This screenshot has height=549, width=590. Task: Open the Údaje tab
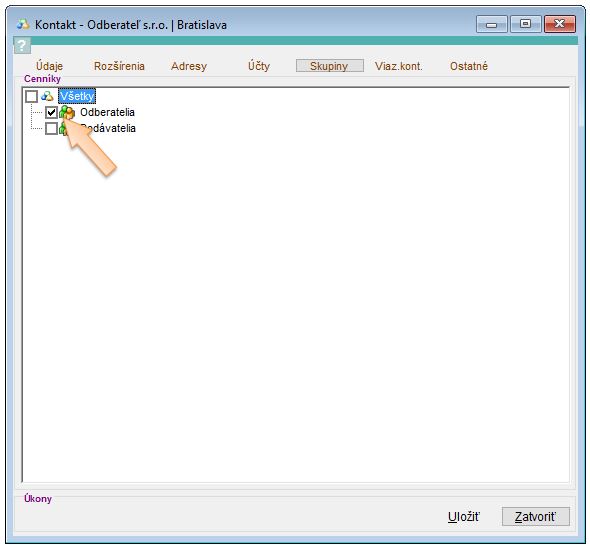coord(49,66)
